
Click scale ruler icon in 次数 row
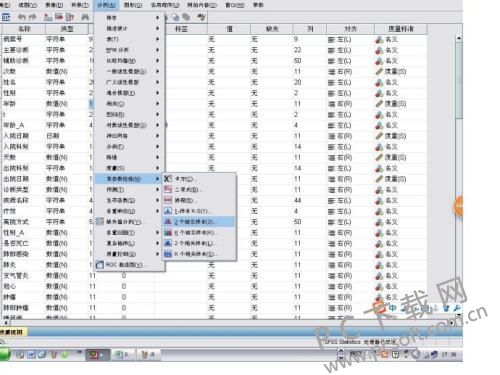(x=379, y=72)
